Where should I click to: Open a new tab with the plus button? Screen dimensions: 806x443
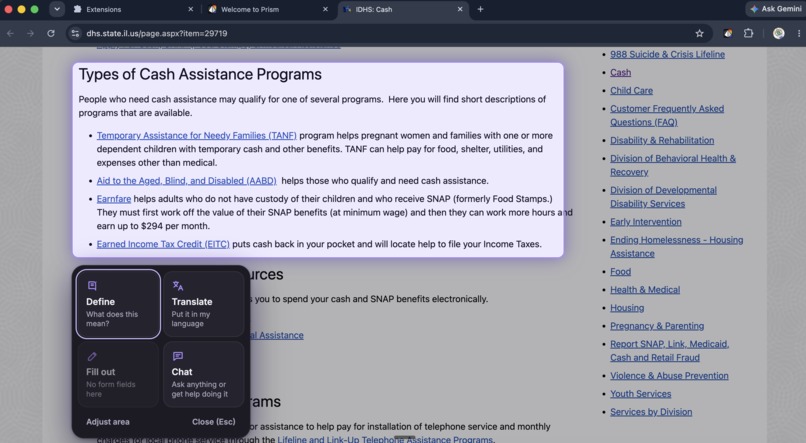tap(480, 9)
